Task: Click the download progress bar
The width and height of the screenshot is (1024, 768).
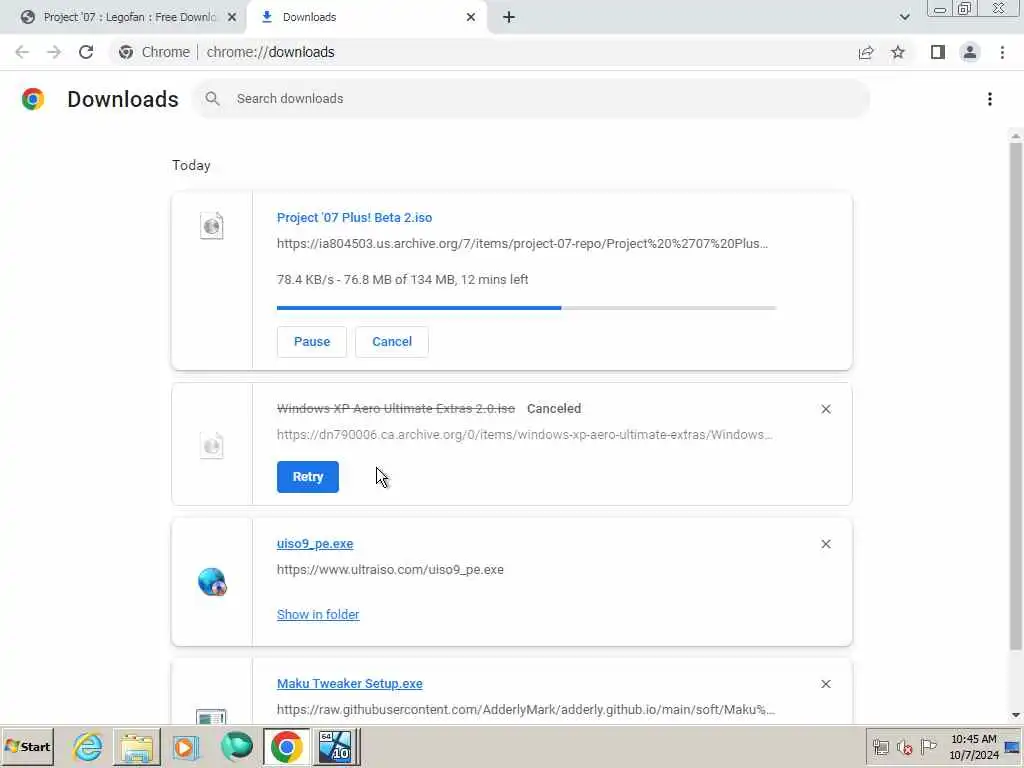Action: tap(526, 308)
